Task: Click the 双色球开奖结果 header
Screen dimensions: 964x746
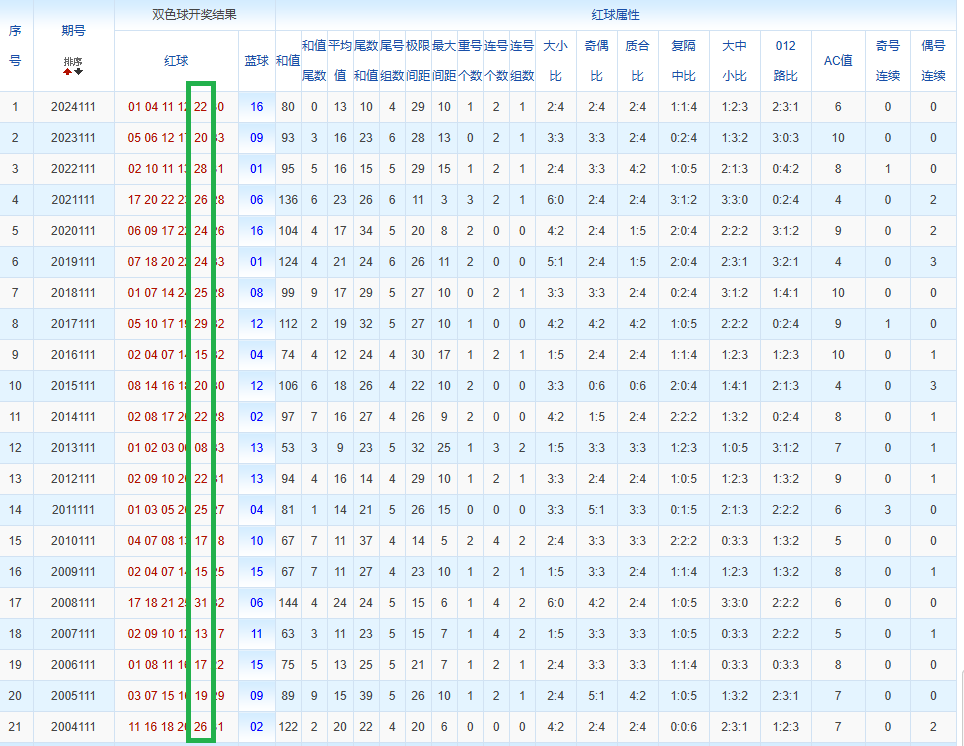Action: coord(194,15)
